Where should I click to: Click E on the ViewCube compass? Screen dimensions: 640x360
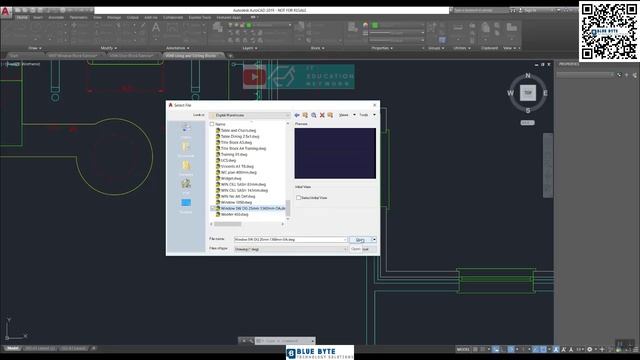point(545,93)
